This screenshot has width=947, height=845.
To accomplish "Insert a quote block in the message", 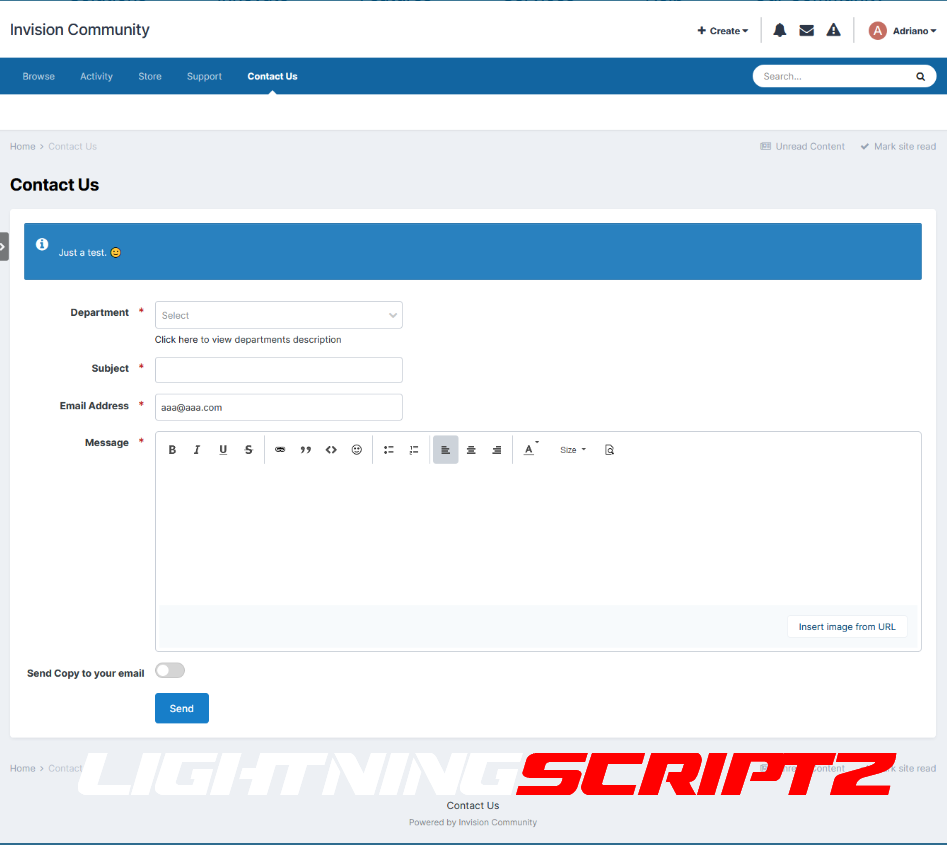I will (306, 450).
